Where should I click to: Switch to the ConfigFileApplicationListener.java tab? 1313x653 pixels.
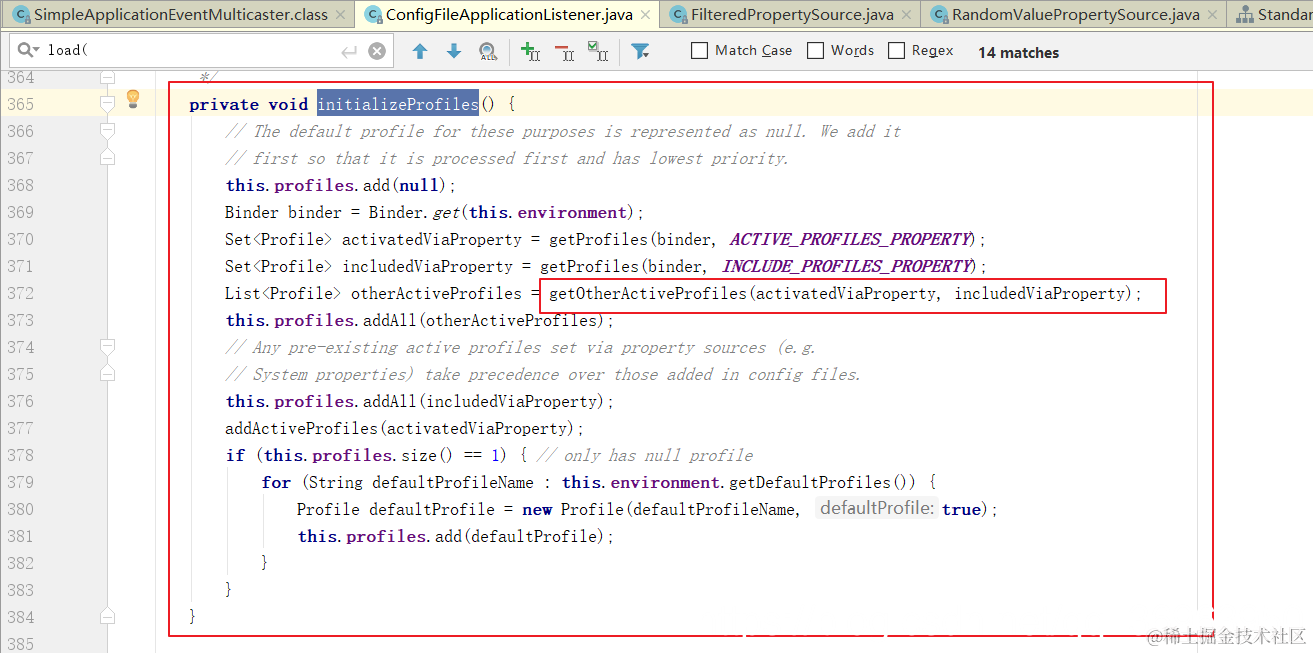[x=508, y=15]
